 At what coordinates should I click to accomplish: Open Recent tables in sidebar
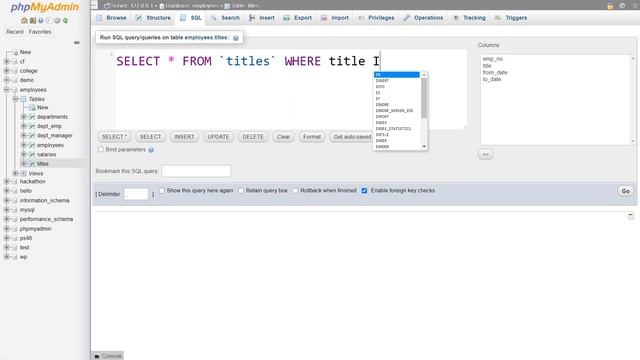click(15, 32)
